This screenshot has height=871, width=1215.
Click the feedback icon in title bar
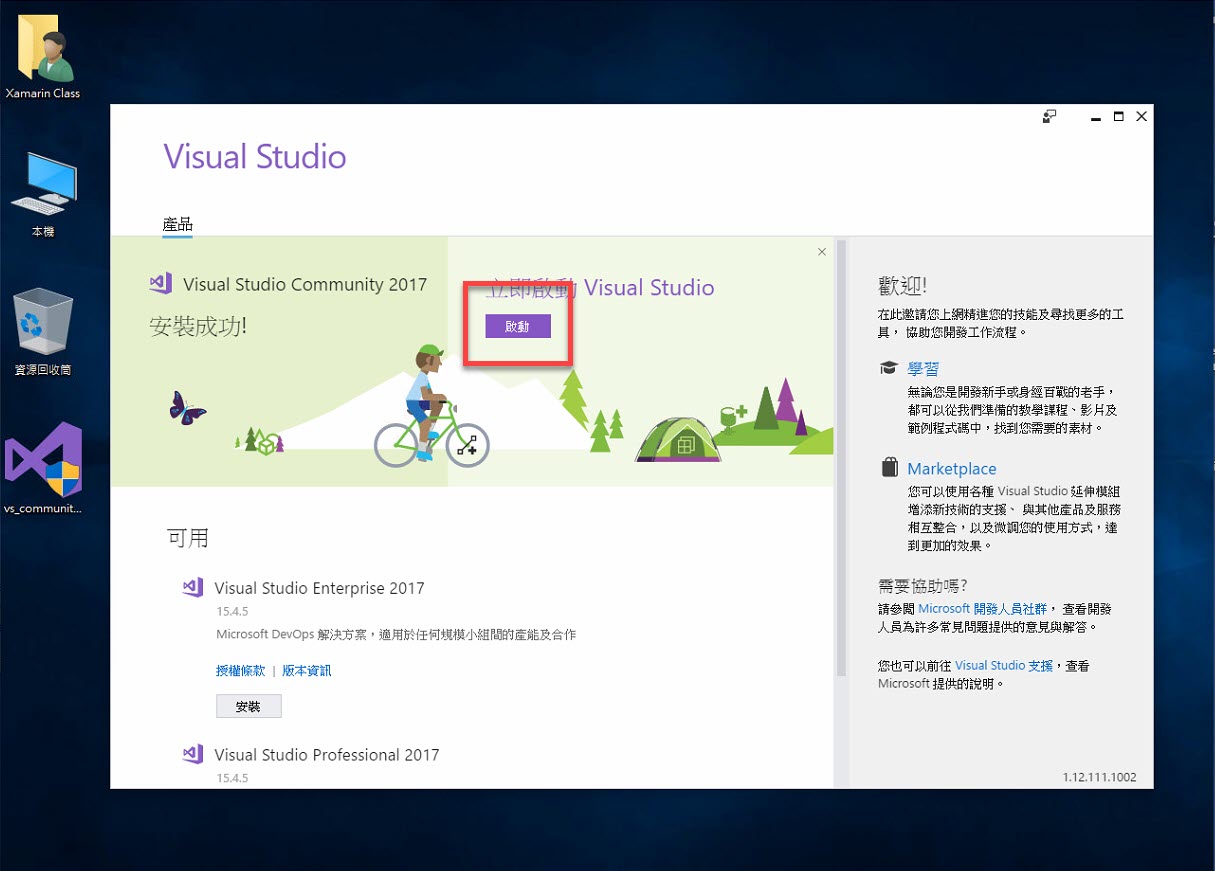pos(1049,116)
